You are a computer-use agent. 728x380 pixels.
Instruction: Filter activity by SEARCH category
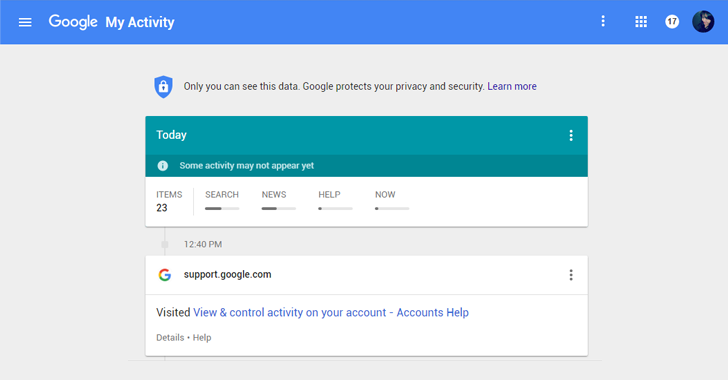click(222, 195)
